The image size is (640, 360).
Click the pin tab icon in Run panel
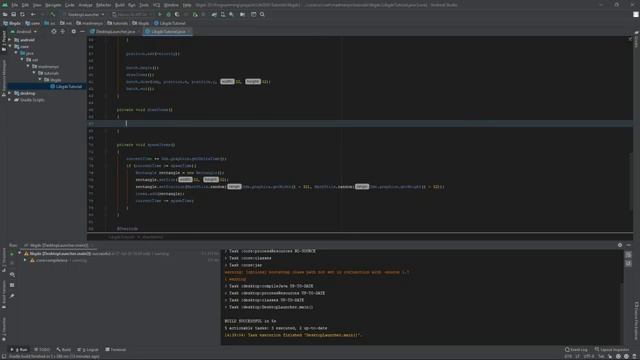point(12,296)
